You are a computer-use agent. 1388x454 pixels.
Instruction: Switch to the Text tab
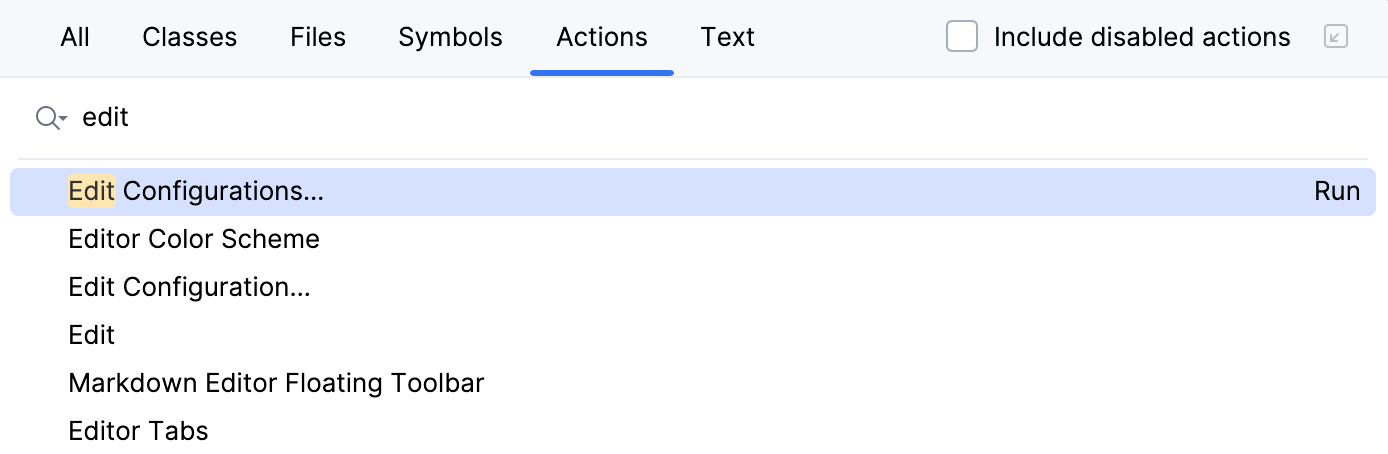(x=728, y=38)
